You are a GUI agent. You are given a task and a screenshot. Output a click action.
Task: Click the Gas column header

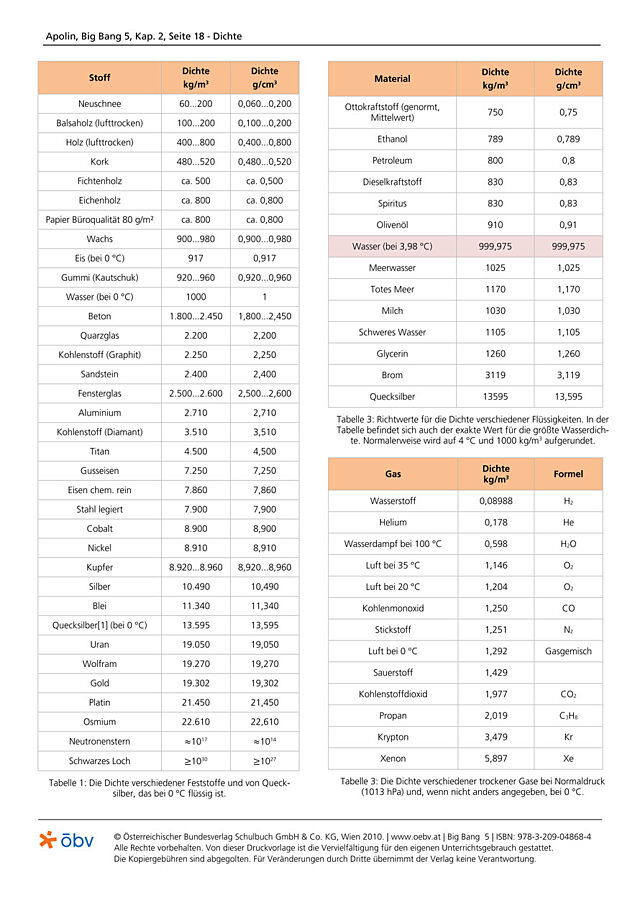coord(393,474)
